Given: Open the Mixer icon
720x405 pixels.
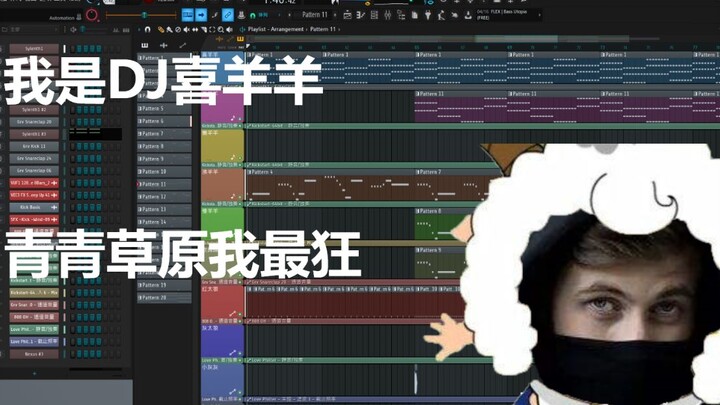Looking at the screenshot, I should 388,15.
